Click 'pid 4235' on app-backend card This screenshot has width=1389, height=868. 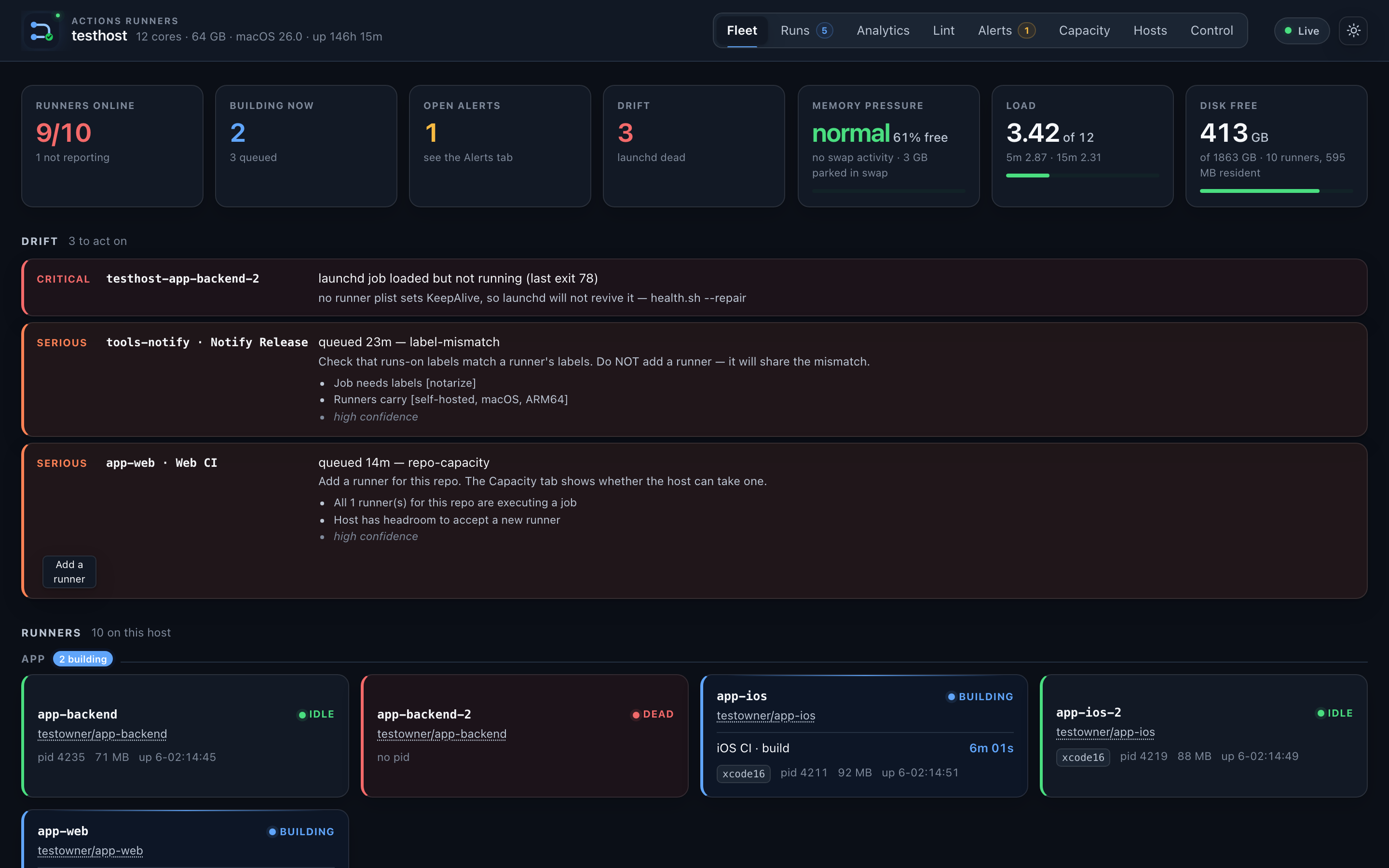click(61, 757)
